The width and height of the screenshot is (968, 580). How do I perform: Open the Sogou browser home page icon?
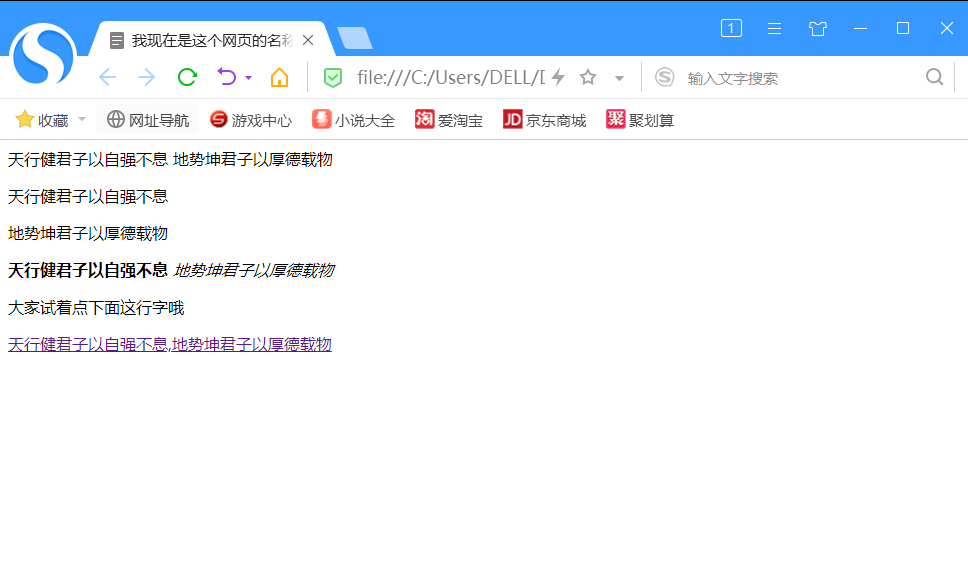point(279,76)
